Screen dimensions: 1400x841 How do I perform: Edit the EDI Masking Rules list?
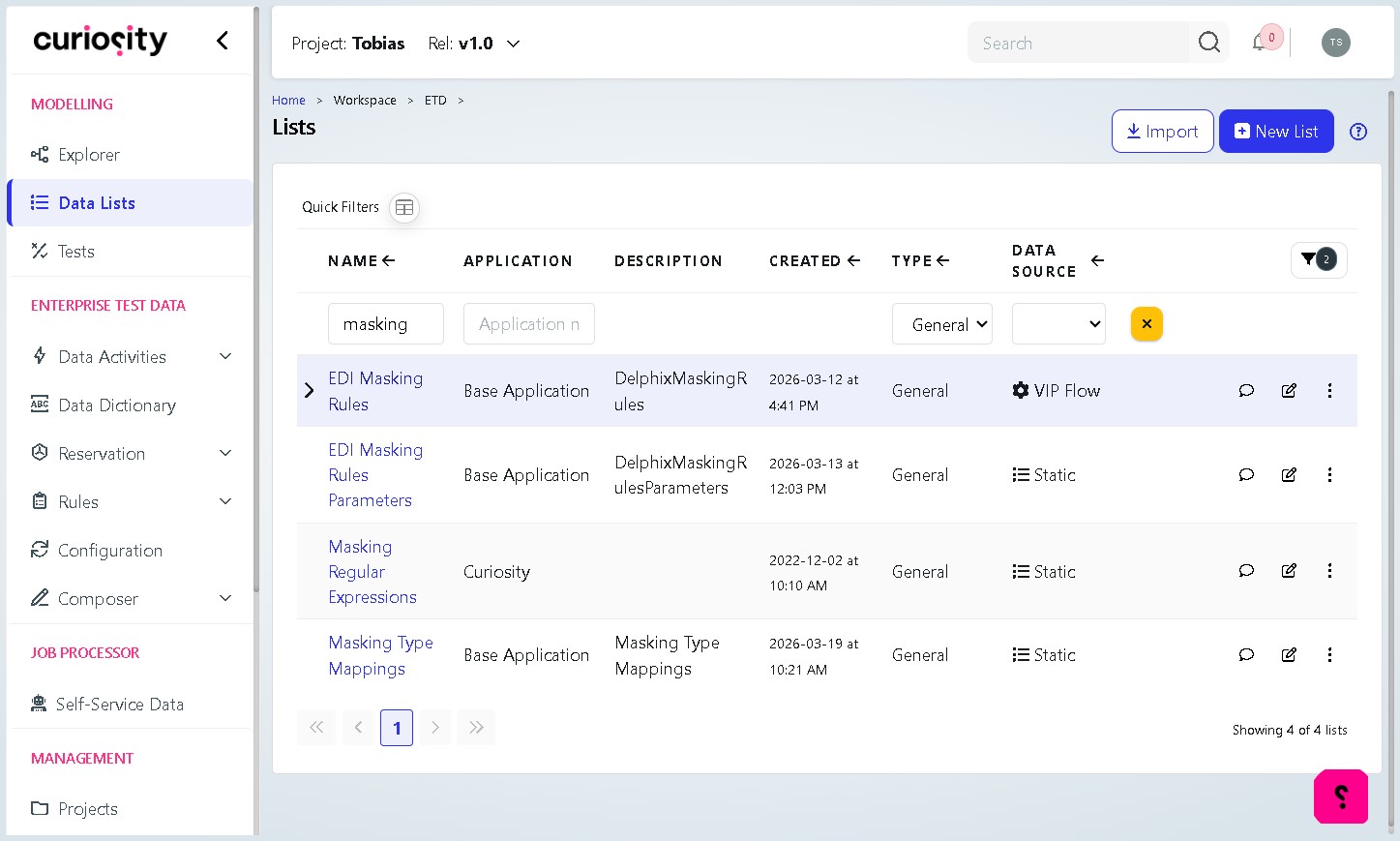pyautogui.click(x=1289, y=390)
